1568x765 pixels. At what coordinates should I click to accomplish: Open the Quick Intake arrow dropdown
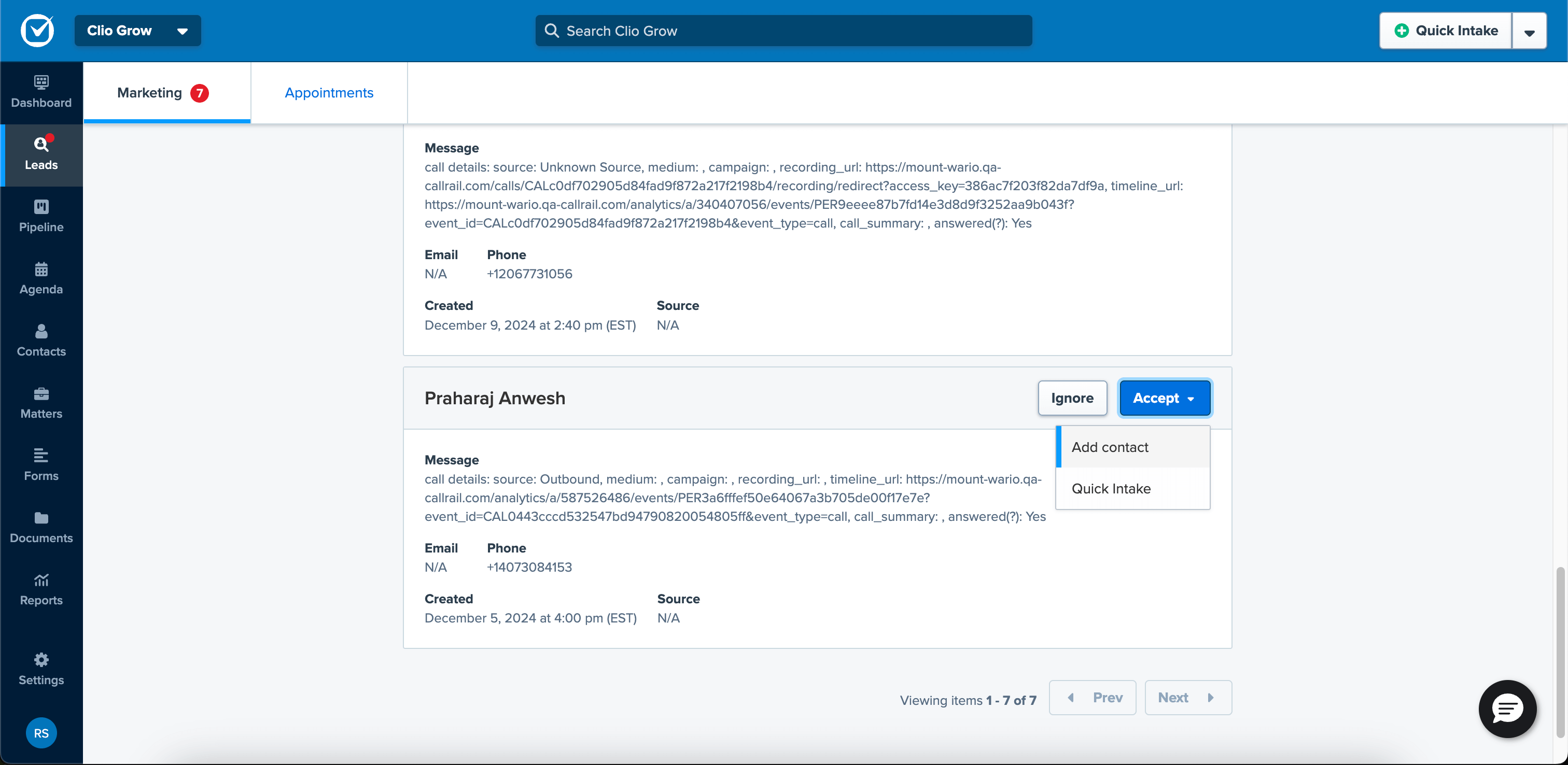point(1529,31)
